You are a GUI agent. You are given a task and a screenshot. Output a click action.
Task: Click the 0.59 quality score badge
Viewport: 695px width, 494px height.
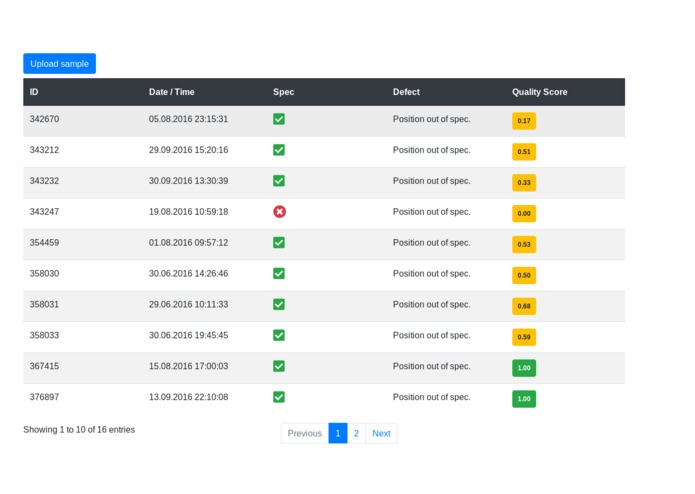(524, 337)
